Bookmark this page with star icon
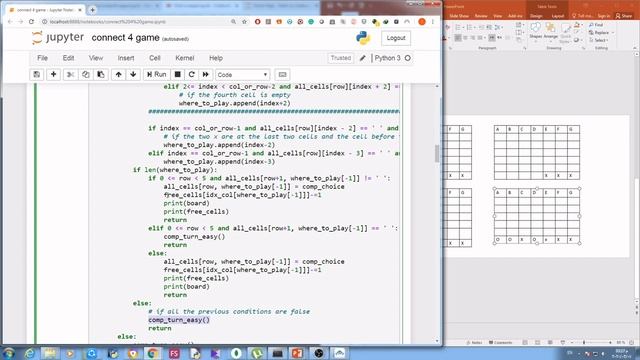Viewport: 640px width, 360px height. click(244, 22)
